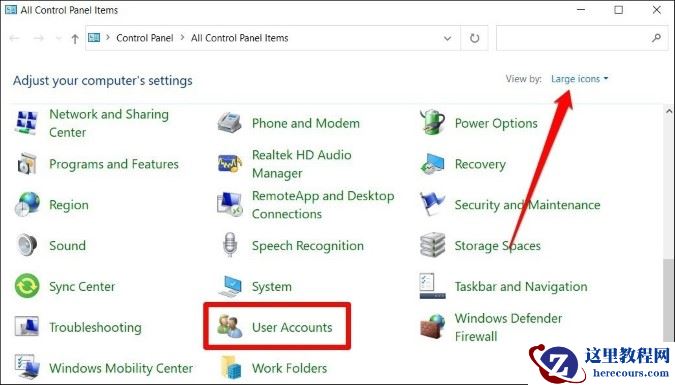Open the Realtek HD Audio Manager icon
The height and width of the screenshot is (385, 675).
[229, 164]
